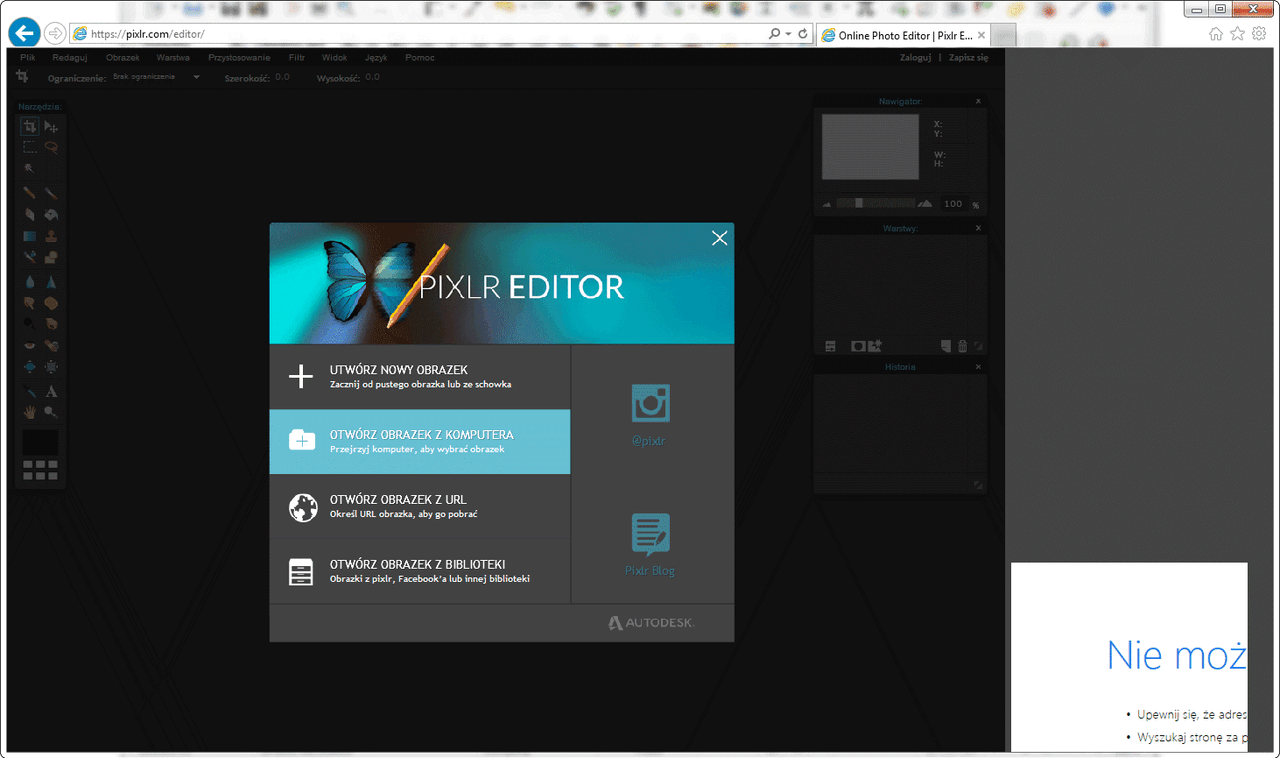This screenshot has width=1280, height=758.
Task: Open Pixlr Blog icon link
Action: click(650, 535)
